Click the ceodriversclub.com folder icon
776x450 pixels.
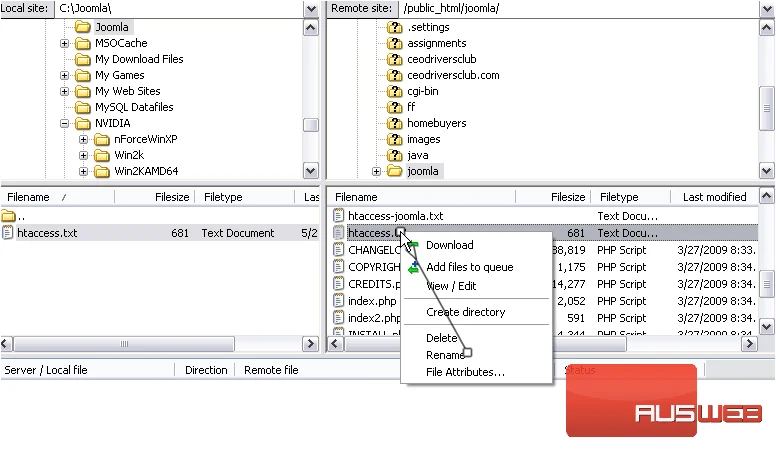(x=394, y=76)
